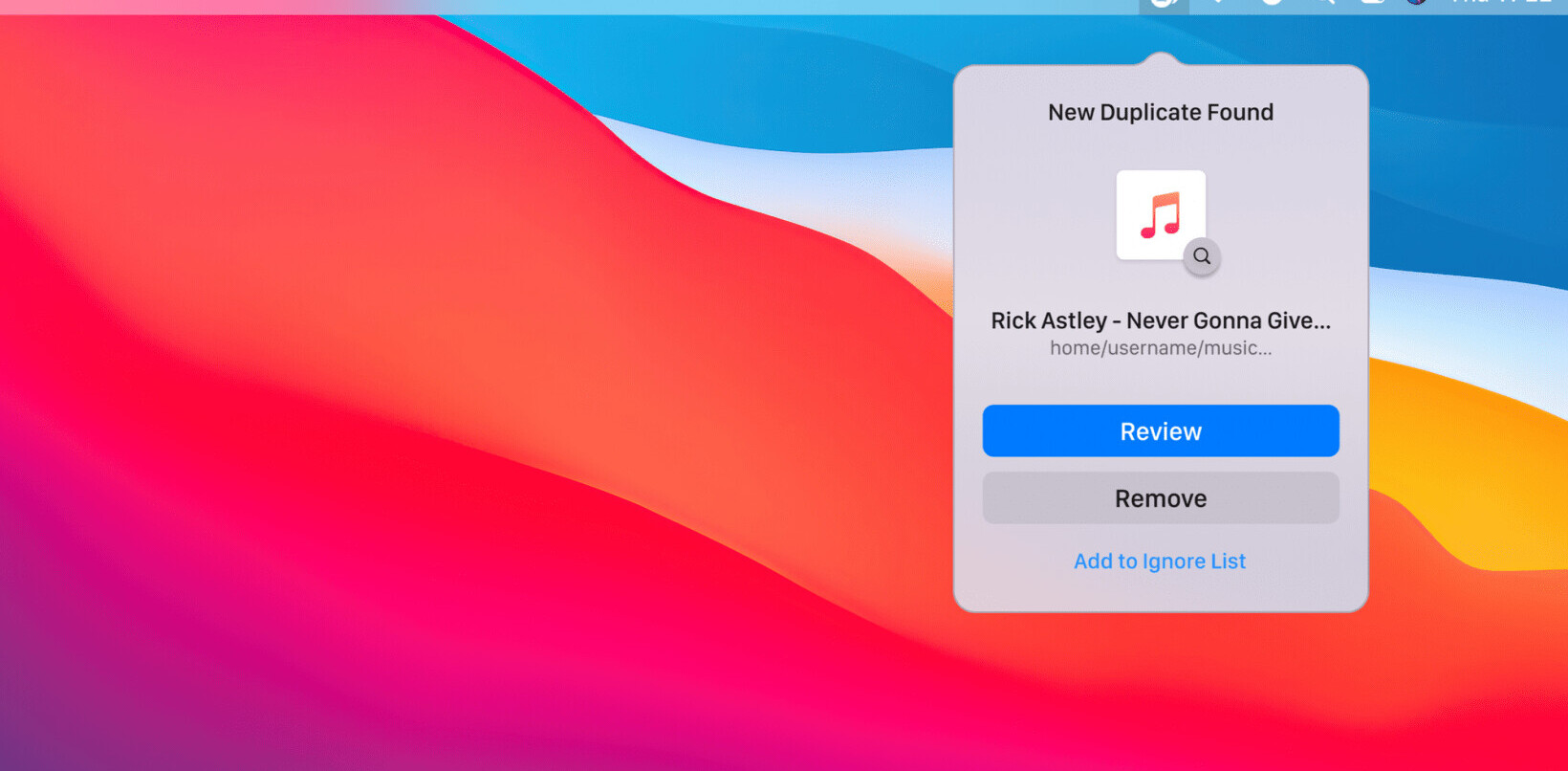Select the music file thumbnail
1568x771 pixels.
[x=1161, y=215]
